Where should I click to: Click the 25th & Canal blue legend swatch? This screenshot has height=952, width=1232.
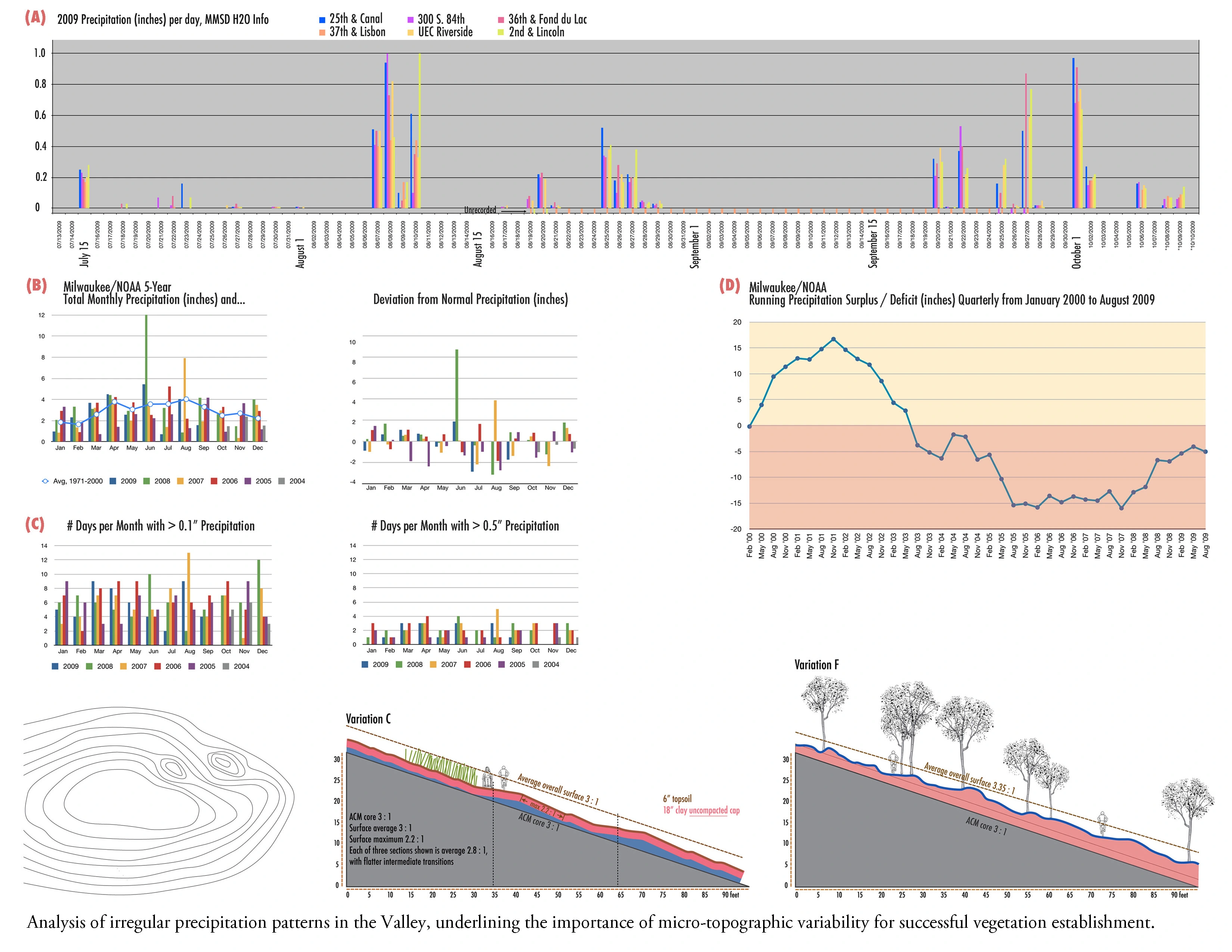pos(322,20)
